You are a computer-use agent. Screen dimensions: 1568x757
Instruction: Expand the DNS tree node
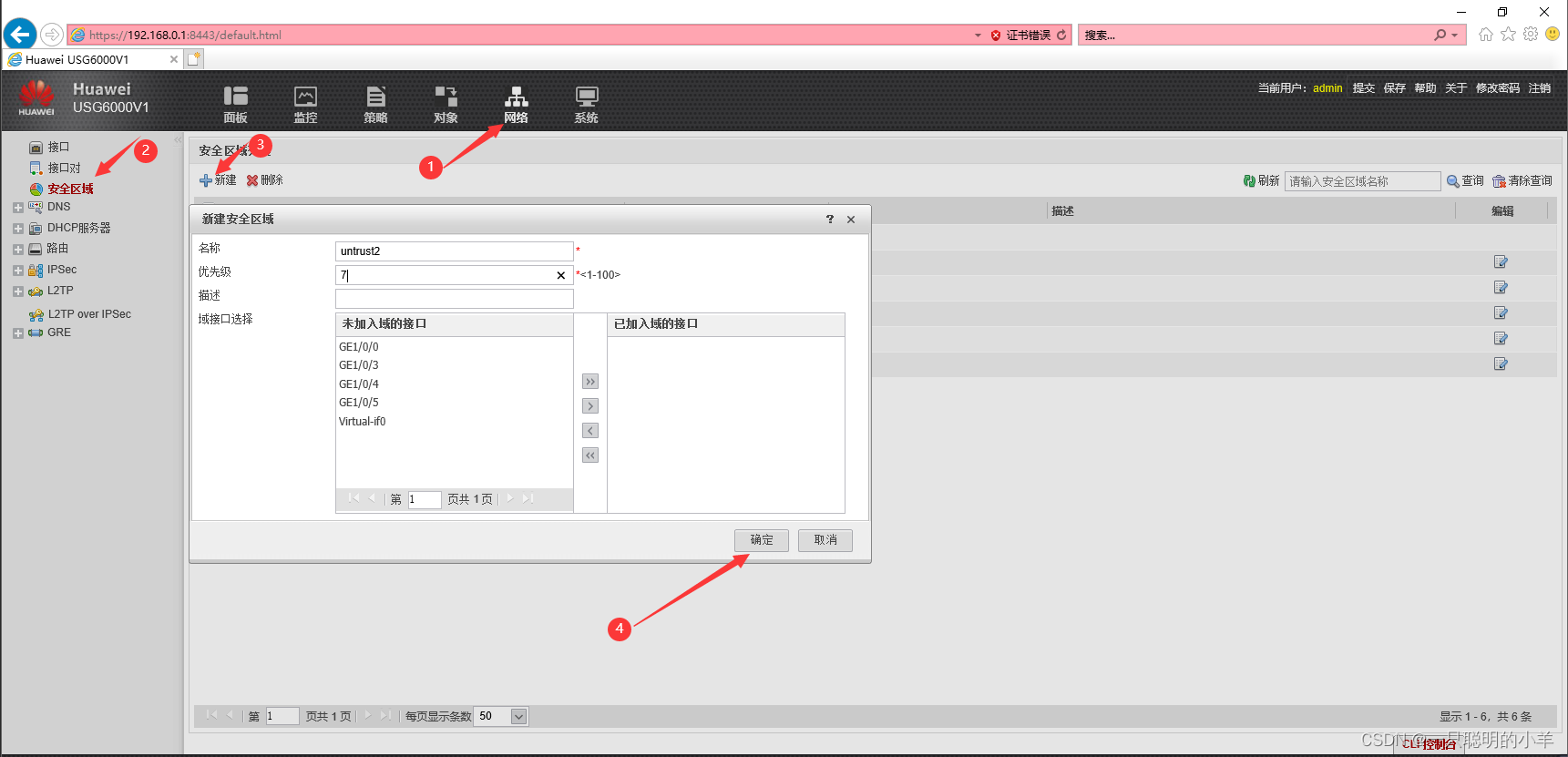point(17,208)
